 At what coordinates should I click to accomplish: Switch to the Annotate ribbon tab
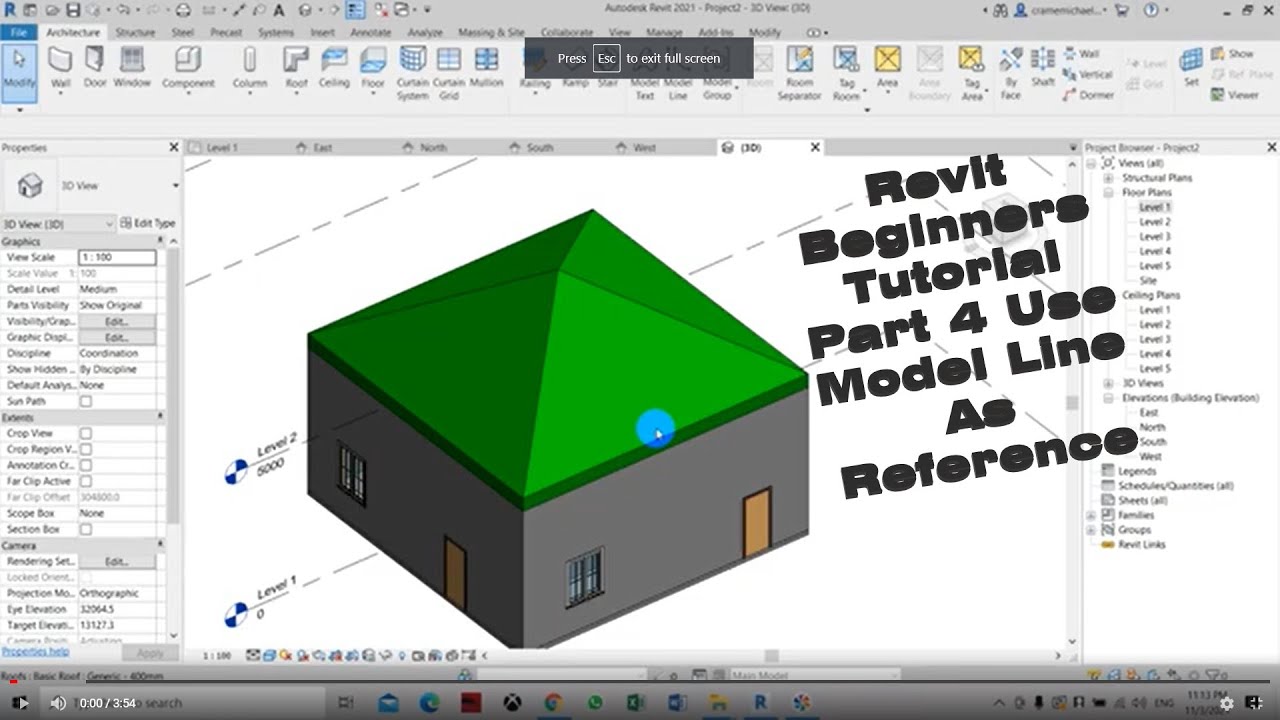pos(371,32)
